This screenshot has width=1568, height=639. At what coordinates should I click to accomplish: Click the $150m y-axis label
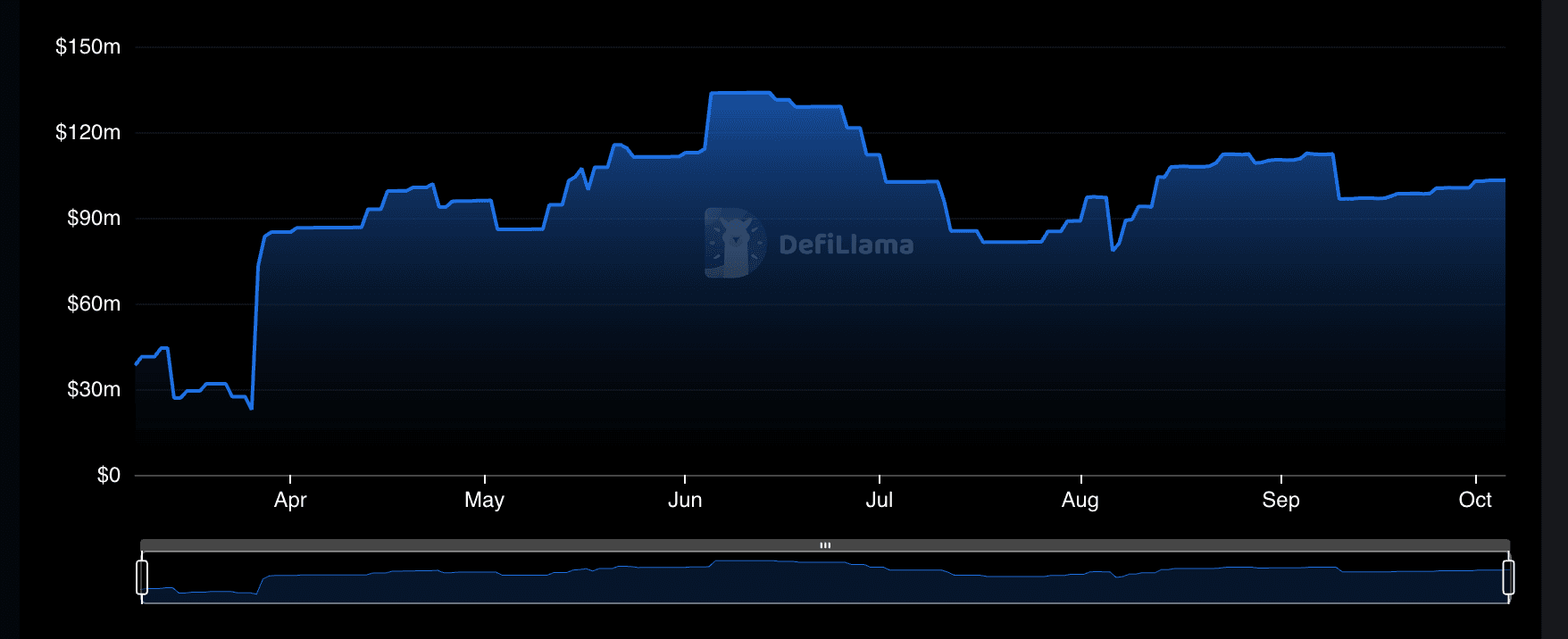[x=88, y=46]
